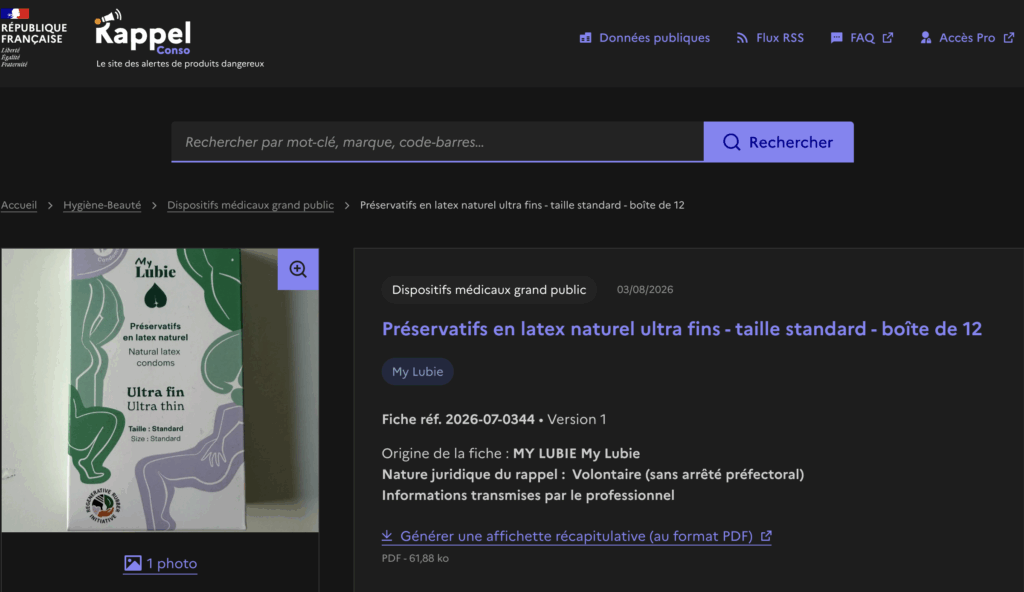Open Données publiques link
The image size is (1024, 592).
tap(645, 38)
